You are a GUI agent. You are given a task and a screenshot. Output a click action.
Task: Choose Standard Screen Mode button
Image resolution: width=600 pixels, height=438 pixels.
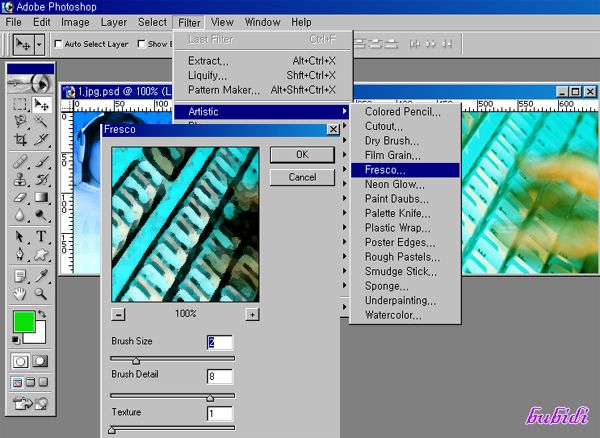pos(17,382)
